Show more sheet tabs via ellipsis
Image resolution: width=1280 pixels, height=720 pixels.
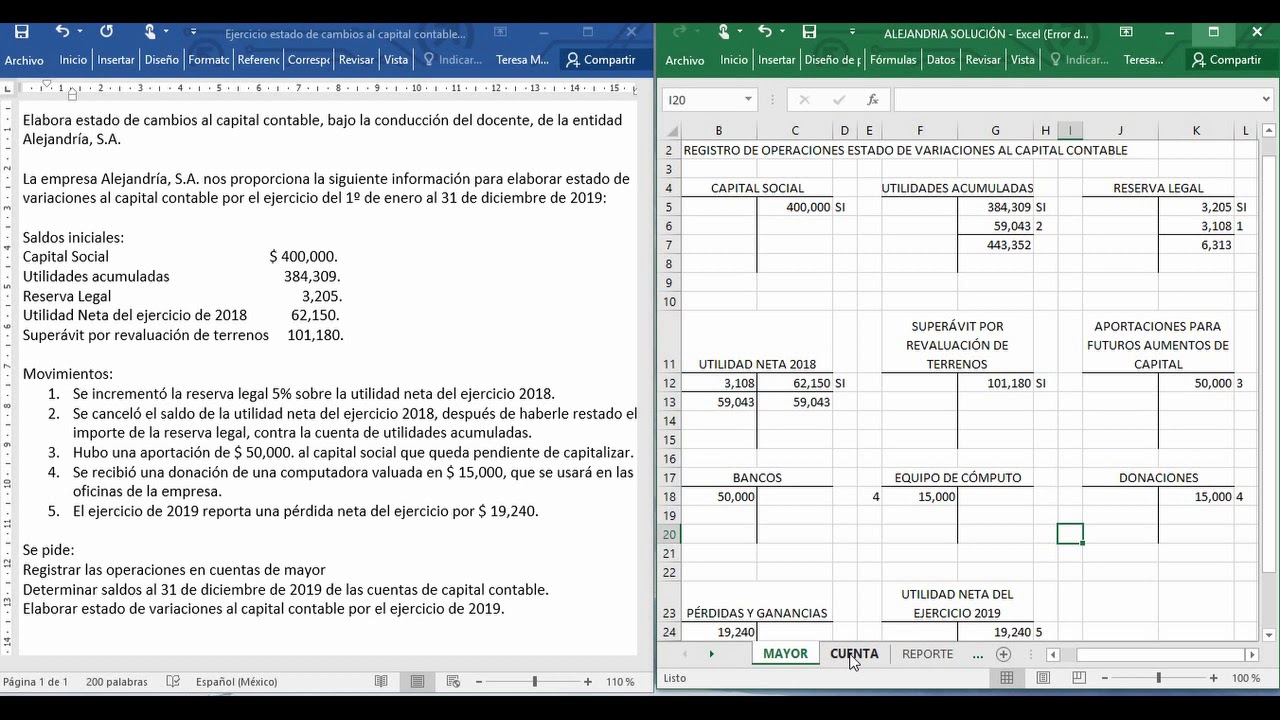(x=978, y=655)
